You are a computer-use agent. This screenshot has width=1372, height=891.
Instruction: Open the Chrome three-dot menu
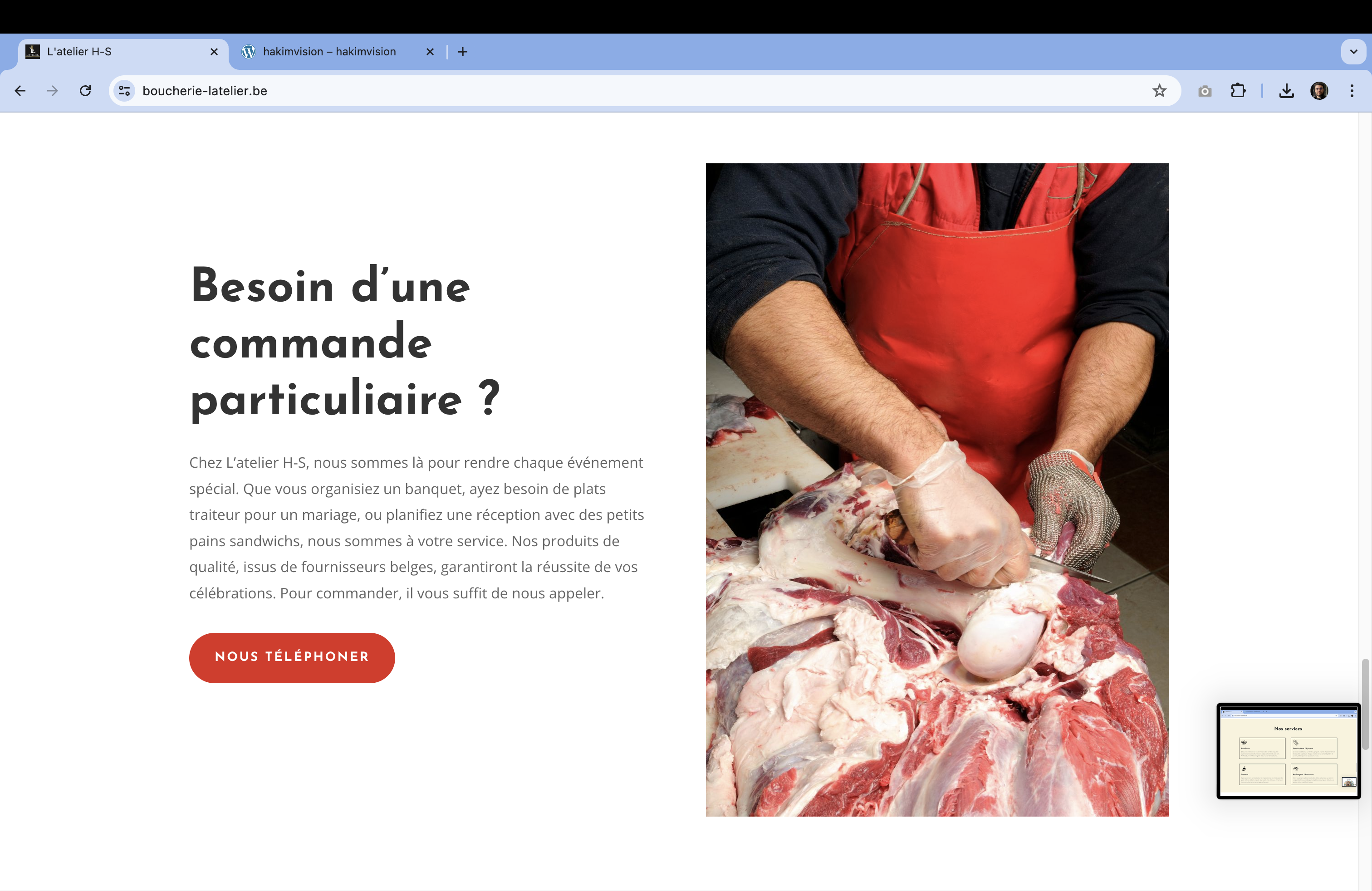click(x=1351, y=90)
